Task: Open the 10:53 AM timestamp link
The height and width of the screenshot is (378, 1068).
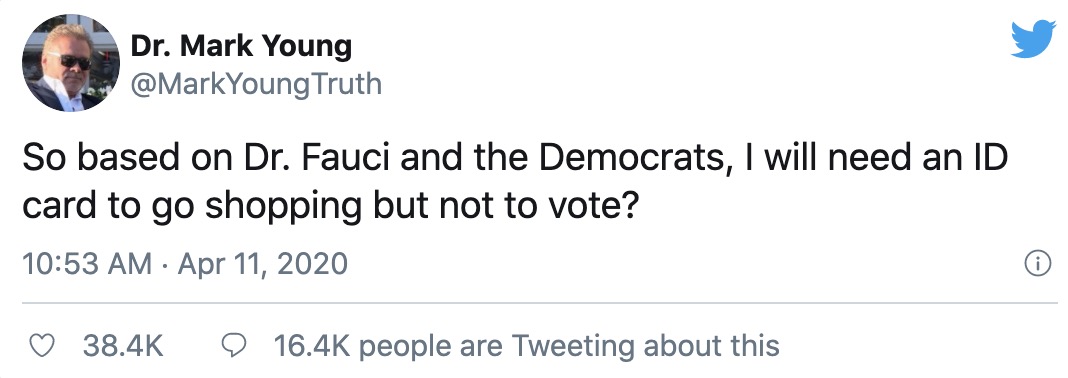Action: (x=87, y=264)
